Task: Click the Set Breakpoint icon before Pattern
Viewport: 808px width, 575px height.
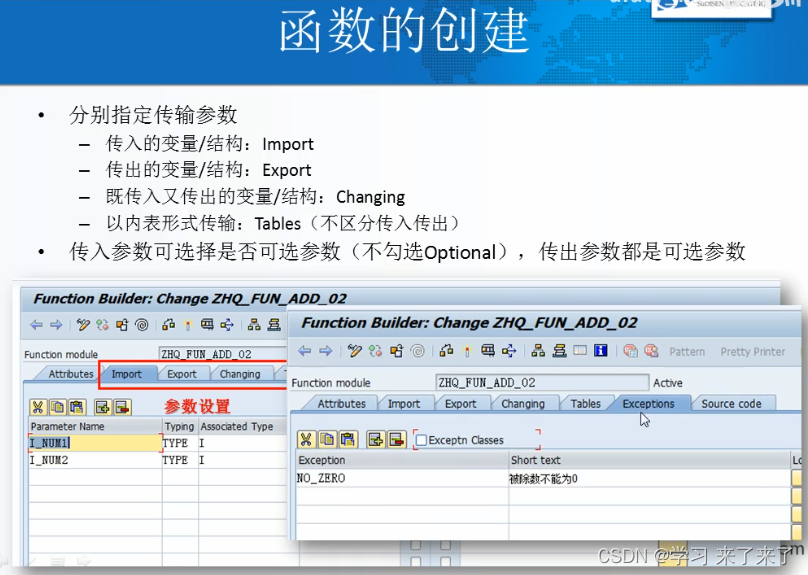Action: tap(630, 351)
